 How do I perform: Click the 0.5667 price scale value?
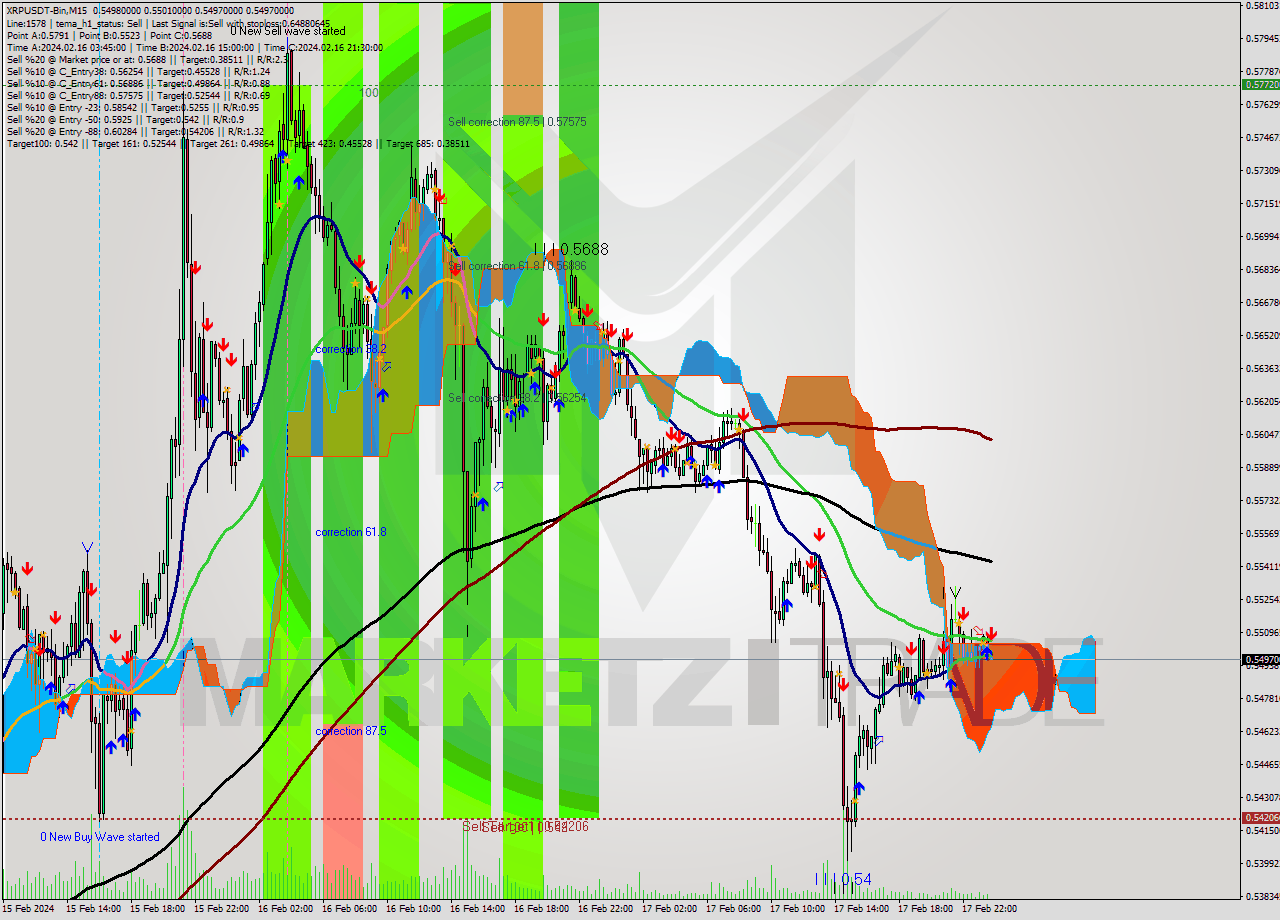[1263, 303]
